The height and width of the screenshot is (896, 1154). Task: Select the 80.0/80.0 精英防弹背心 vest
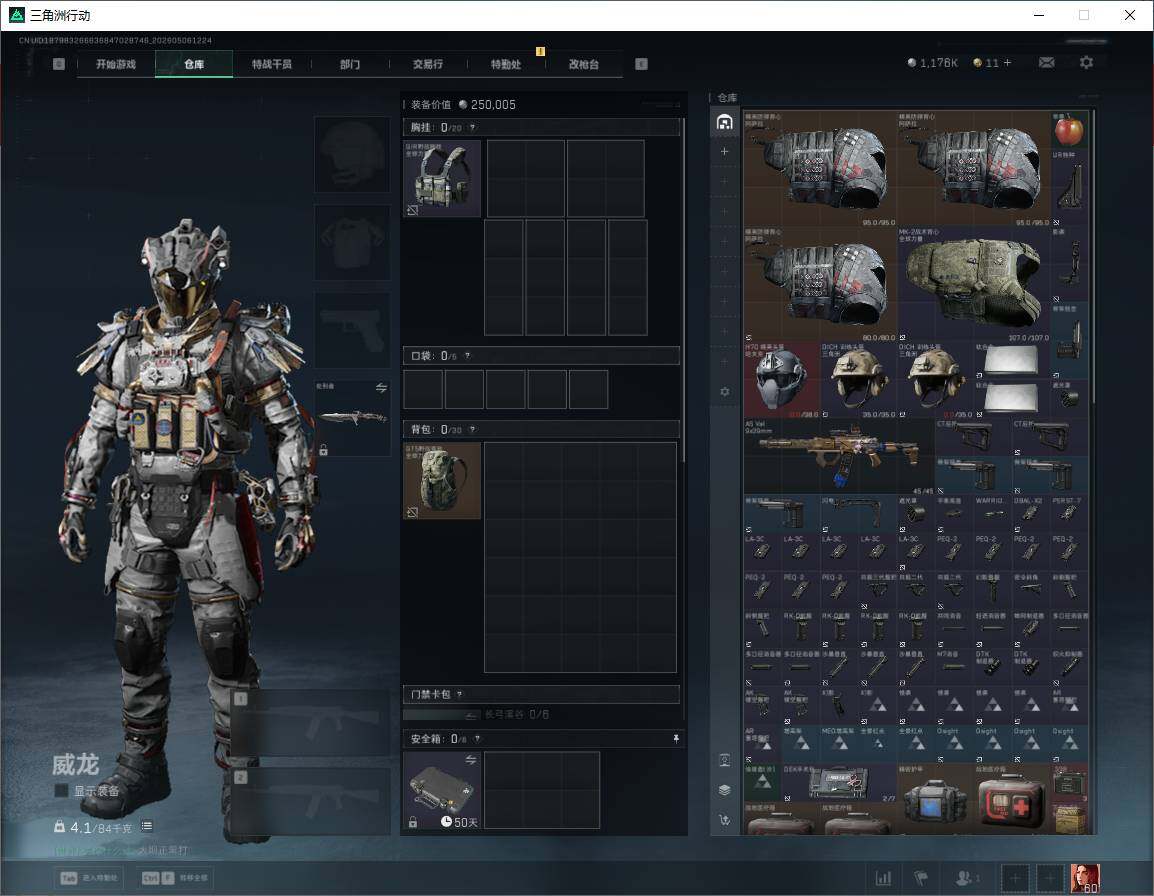pos(820,283)
